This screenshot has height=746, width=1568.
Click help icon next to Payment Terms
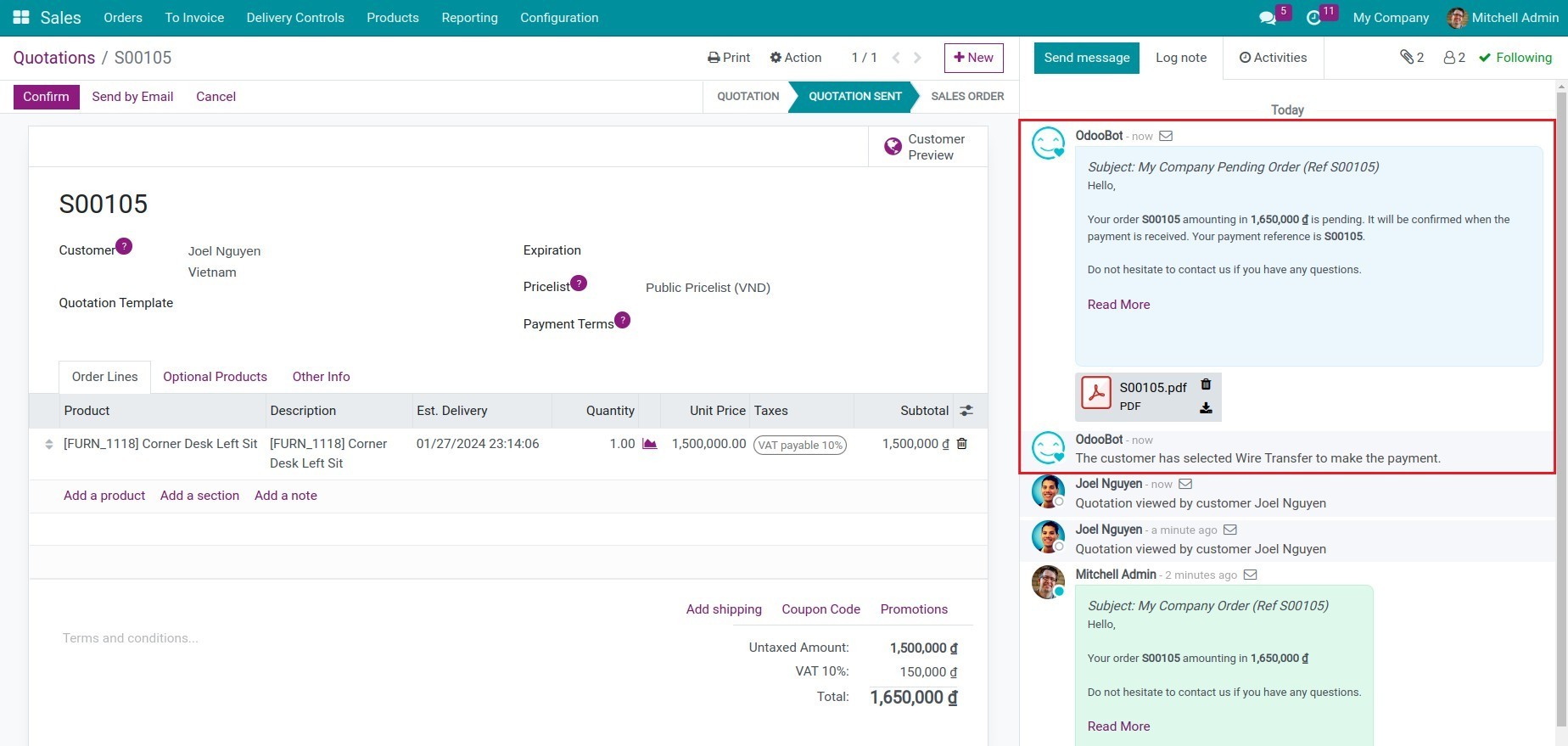[623, 320]
